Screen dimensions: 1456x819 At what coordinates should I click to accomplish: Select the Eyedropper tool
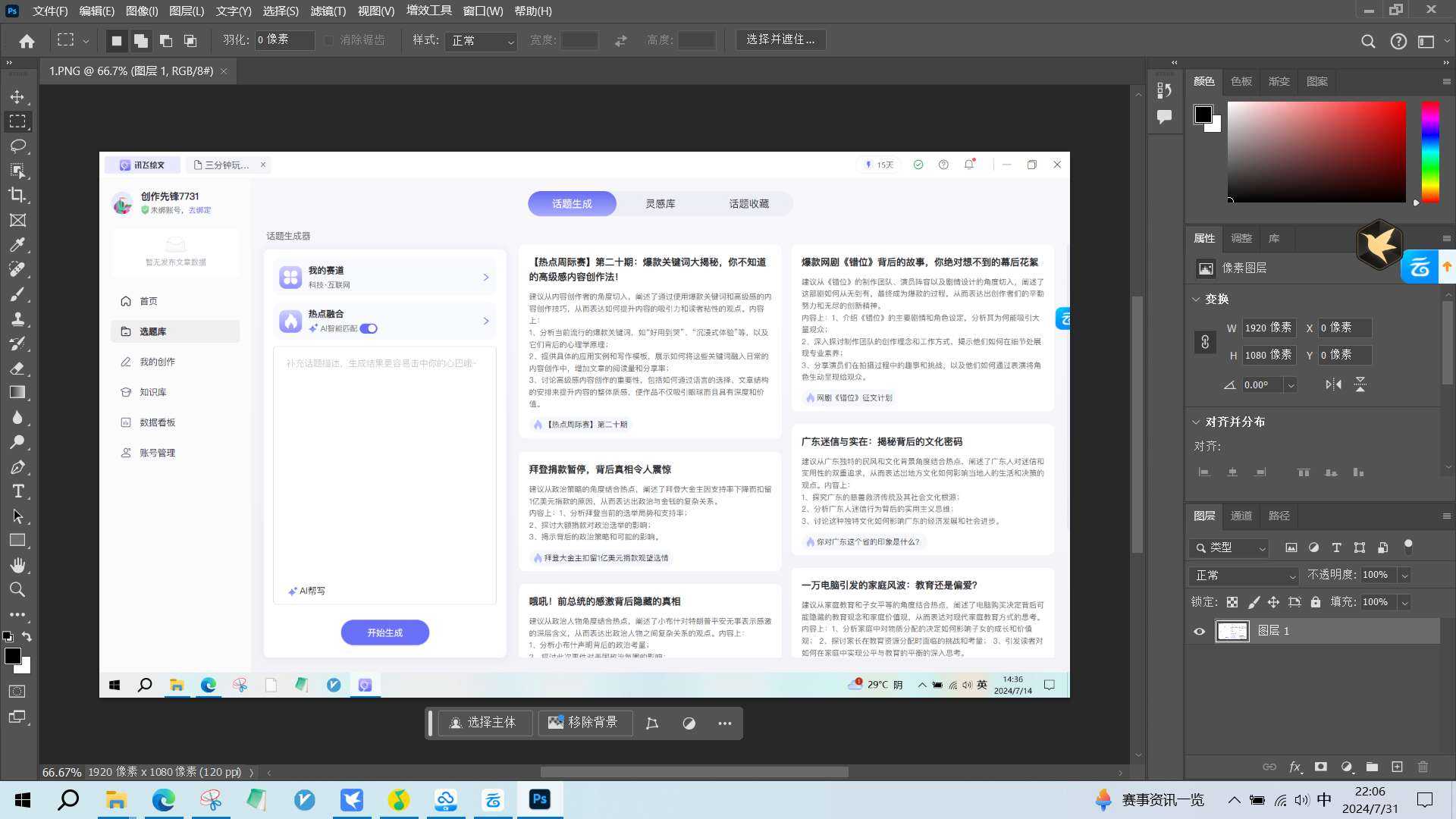tap(17, 245)
